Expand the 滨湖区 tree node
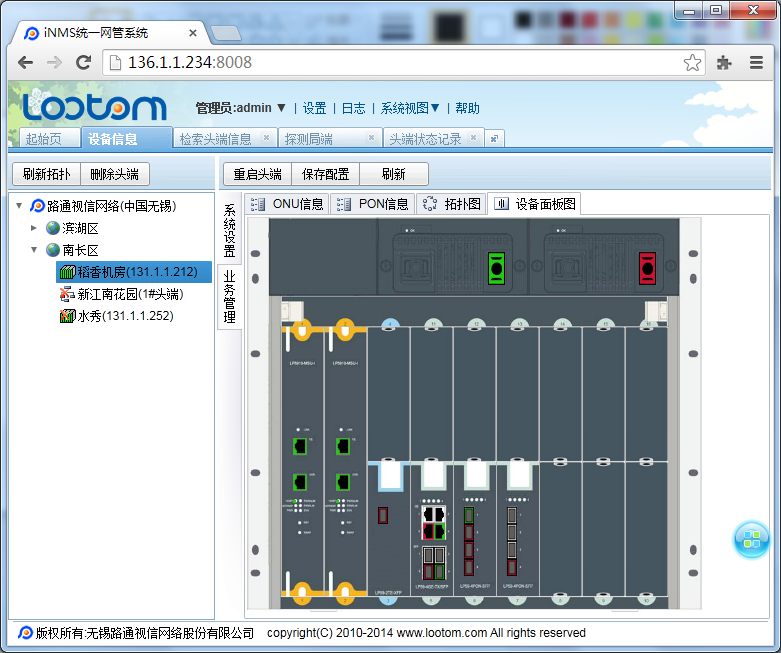 coord(34,228)
